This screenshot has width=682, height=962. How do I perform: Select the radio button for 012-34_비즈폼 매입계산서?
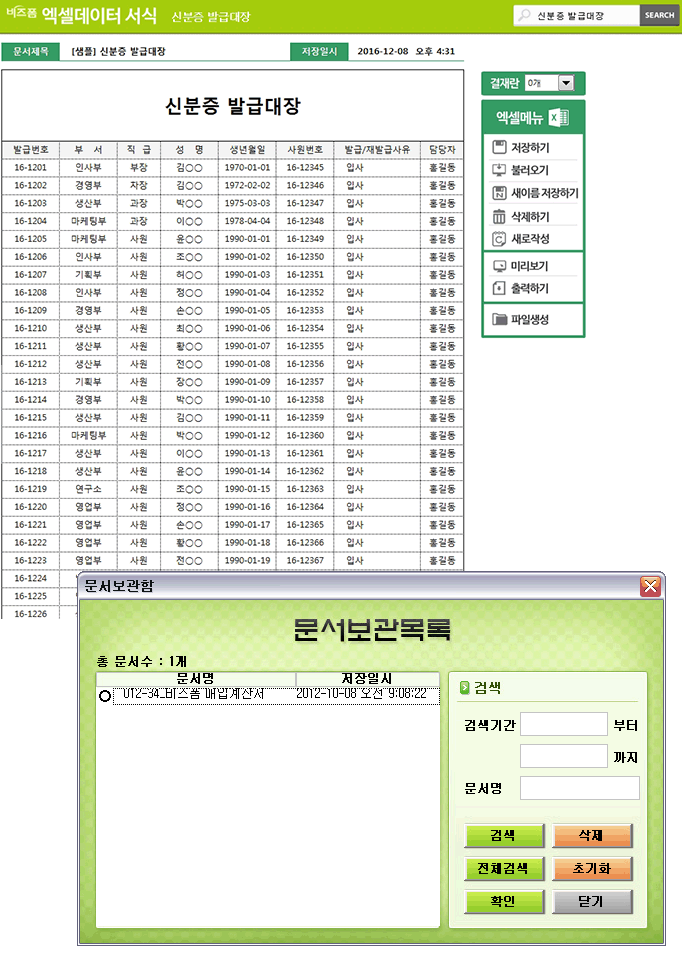pyautogui.click(x=105, y=696)
